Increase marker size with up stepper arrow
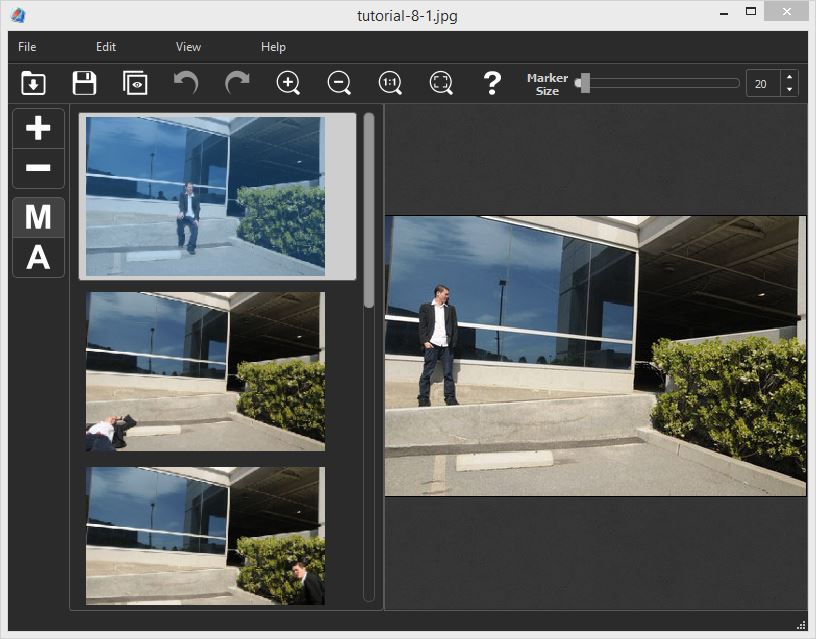The height and width of the screenshot is (639, 816). point(791,77)
